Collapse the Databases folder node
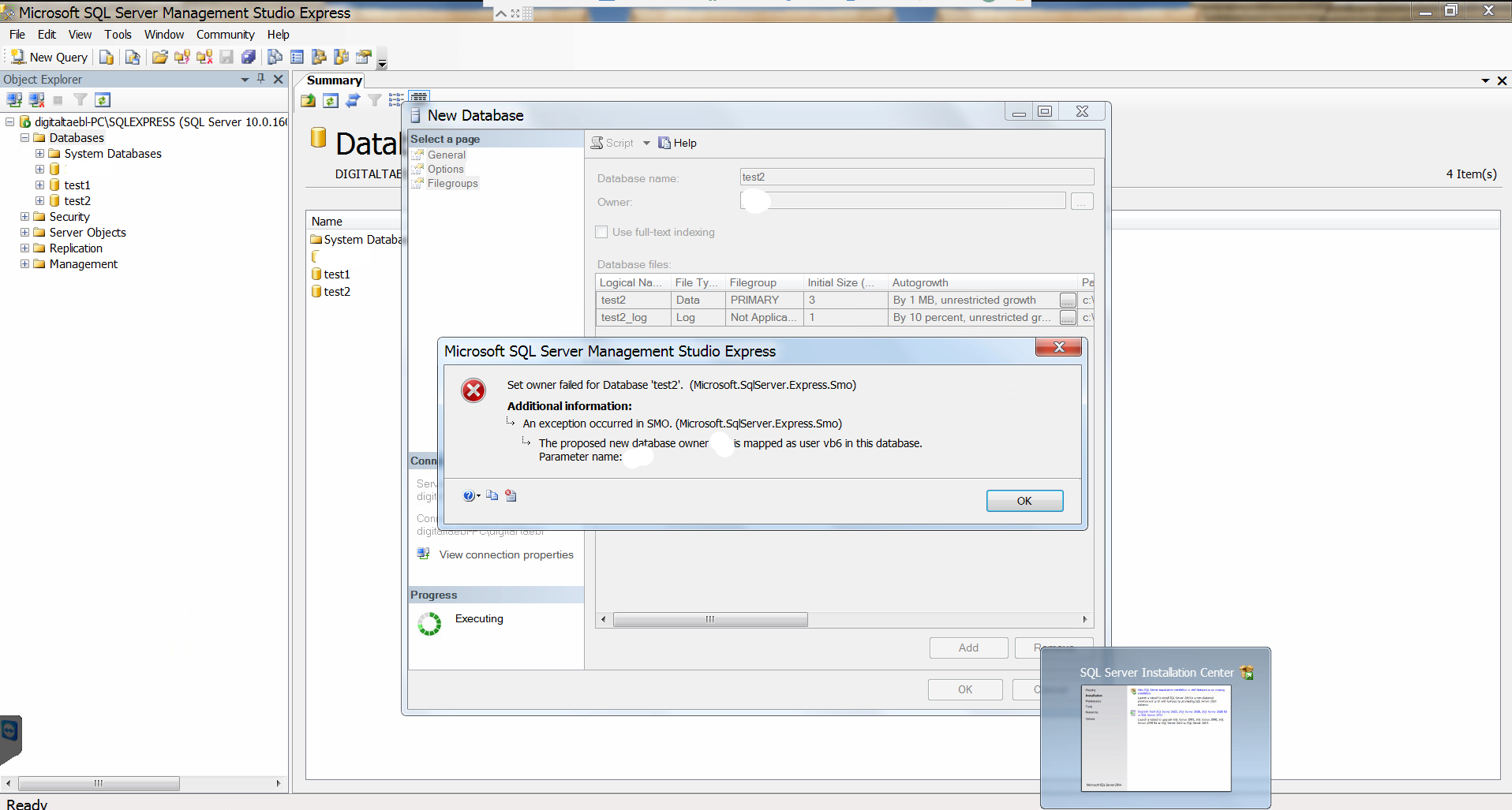1512x810 pixels. pos(24,138)
